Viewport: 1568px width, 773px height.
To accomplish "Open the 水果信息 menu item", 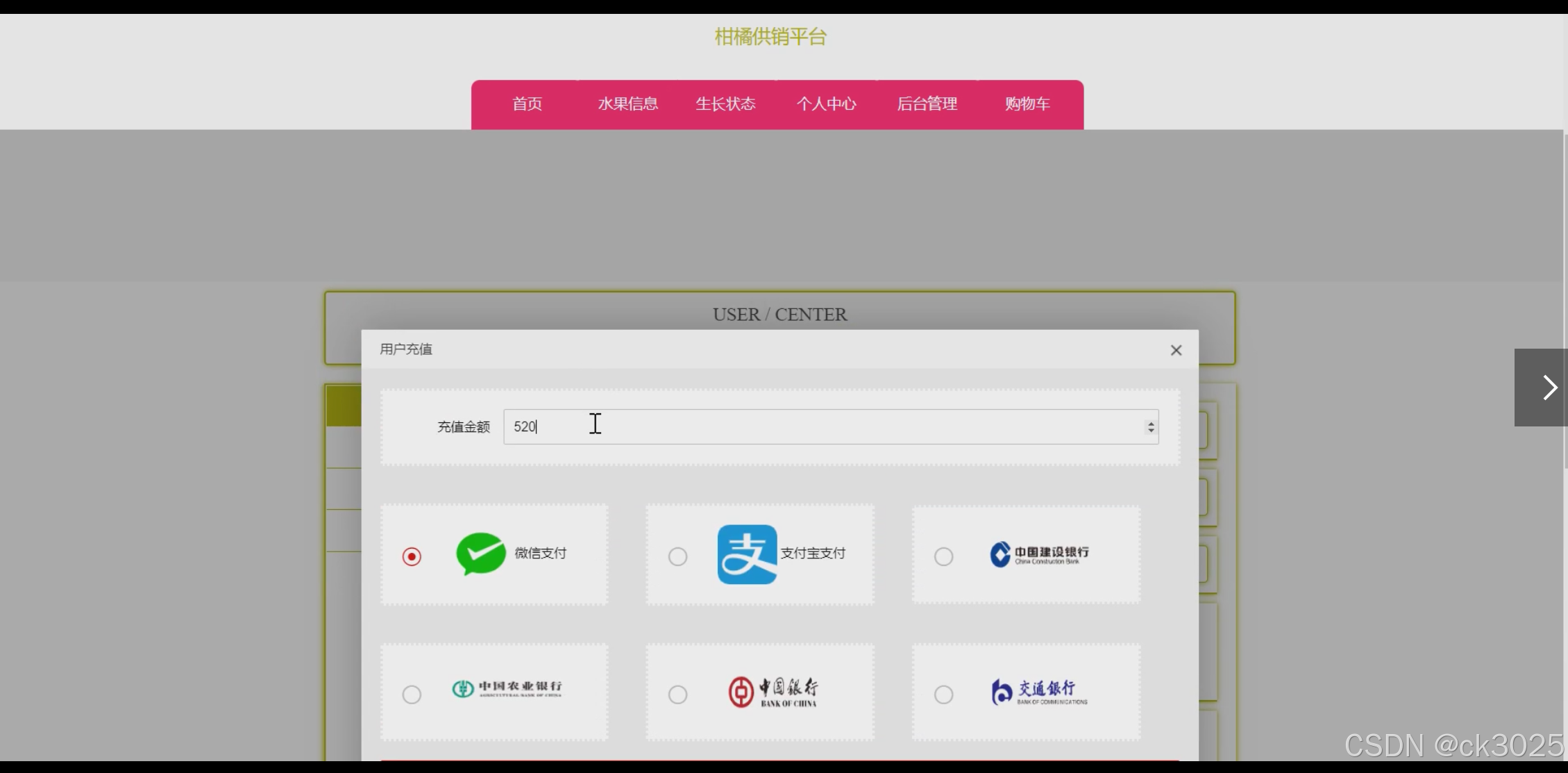I will click(x=627, y=104).
